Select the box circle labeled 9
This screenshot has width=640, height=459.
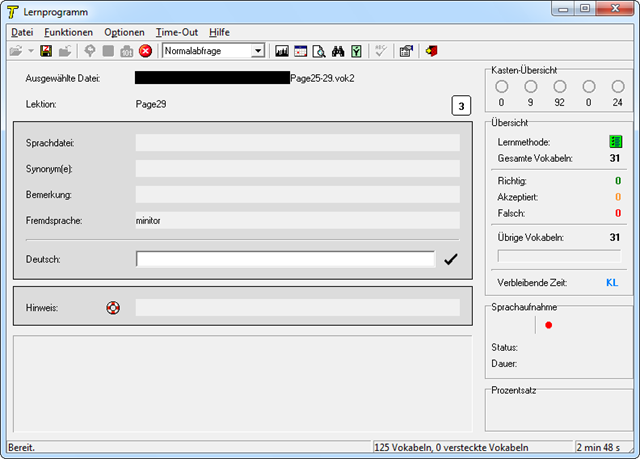pyautogui.click(x=530, y=87)
